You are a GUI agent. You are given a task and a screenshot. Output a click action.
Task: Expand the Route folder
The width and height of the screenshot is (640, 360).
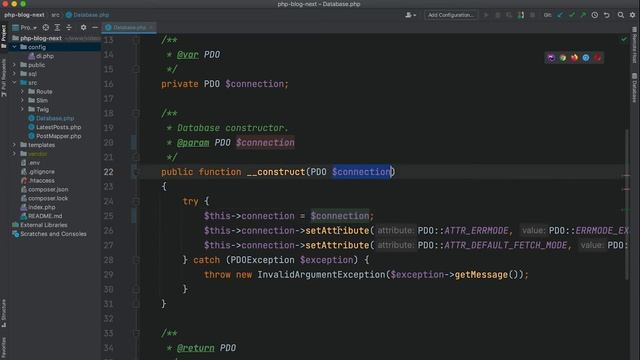[x=22, y=92]
